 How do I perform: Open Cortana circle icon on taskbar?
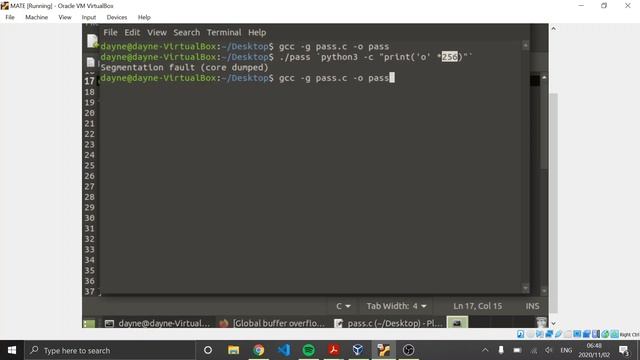point(208,350)
